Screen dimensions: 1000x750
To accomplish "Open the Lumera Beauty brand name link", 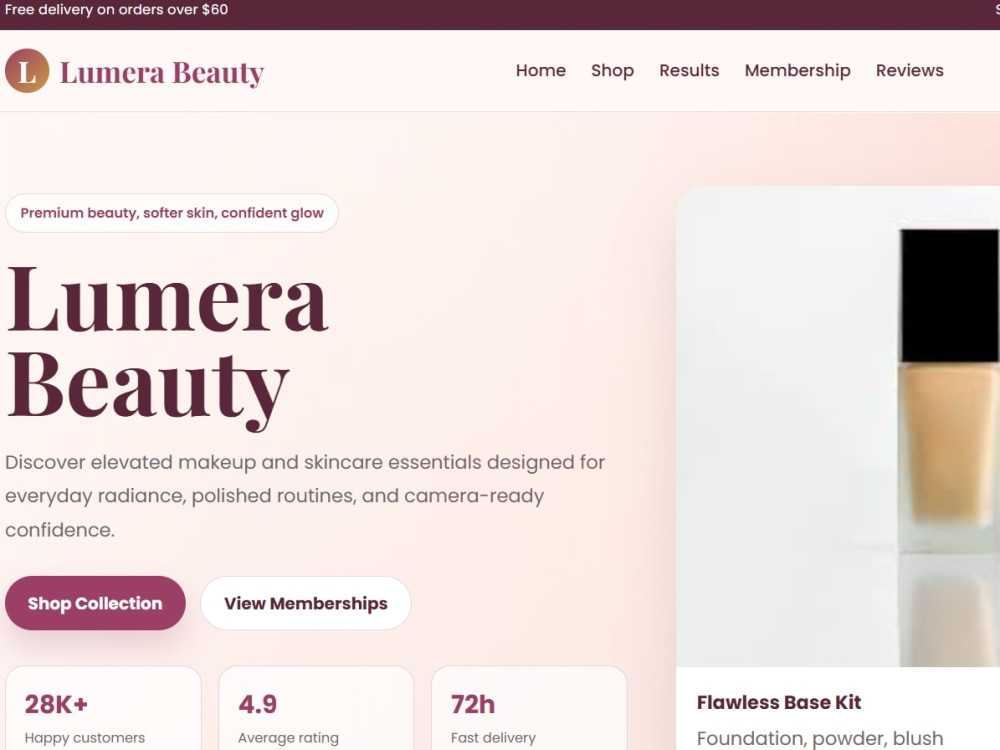I will tap(162, 72).
